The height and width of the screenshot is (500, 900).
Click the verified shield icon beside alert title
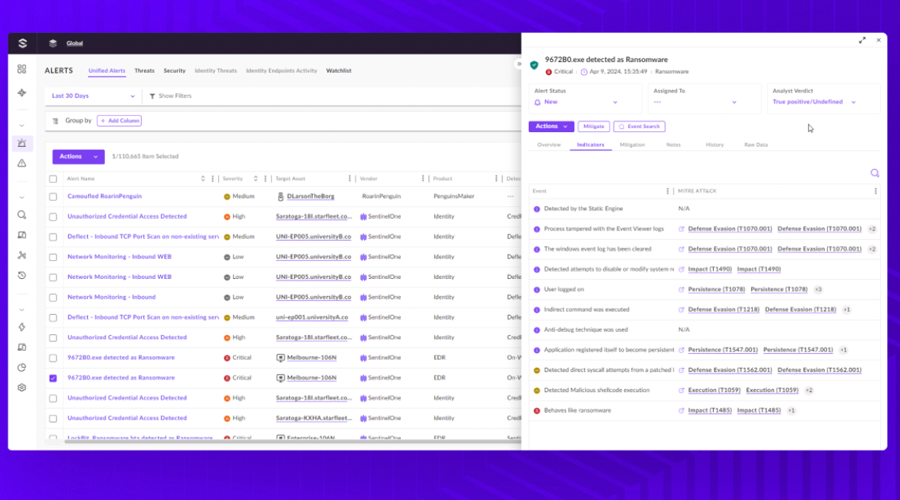[x=534, y=65]
